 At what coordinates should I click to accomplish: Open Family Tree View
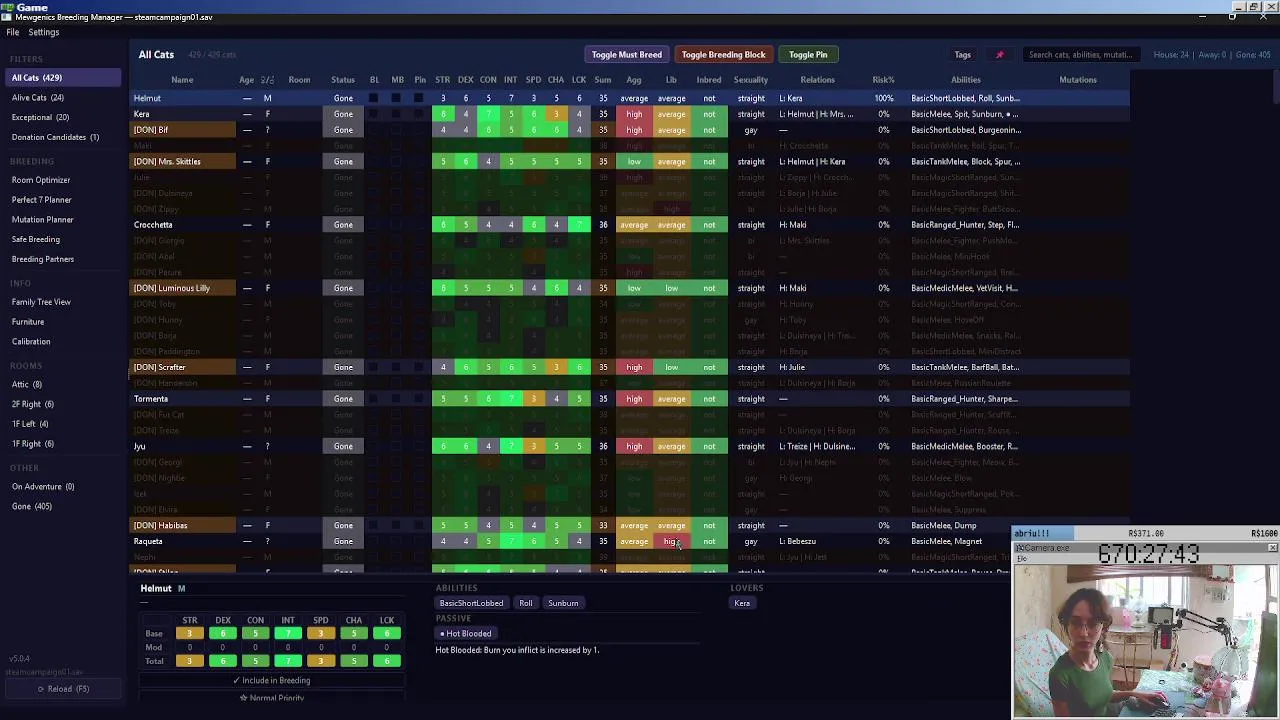click(63, 302)
